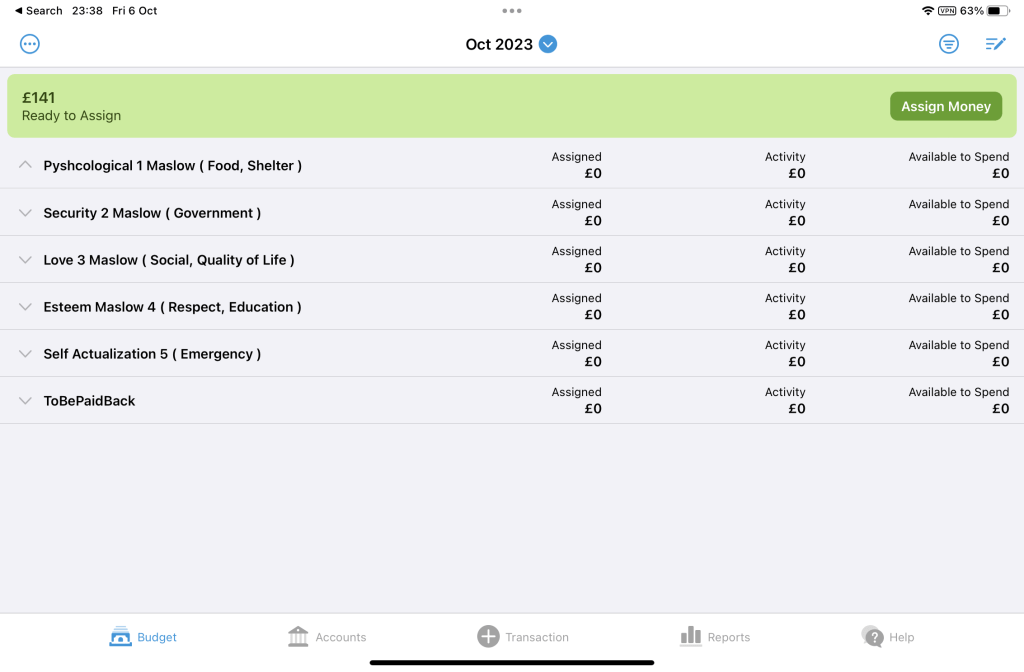The width and height of the screenshot is (1024, 672).
Task: Open the more options ellipsis menu
Action: pos(29,44)
